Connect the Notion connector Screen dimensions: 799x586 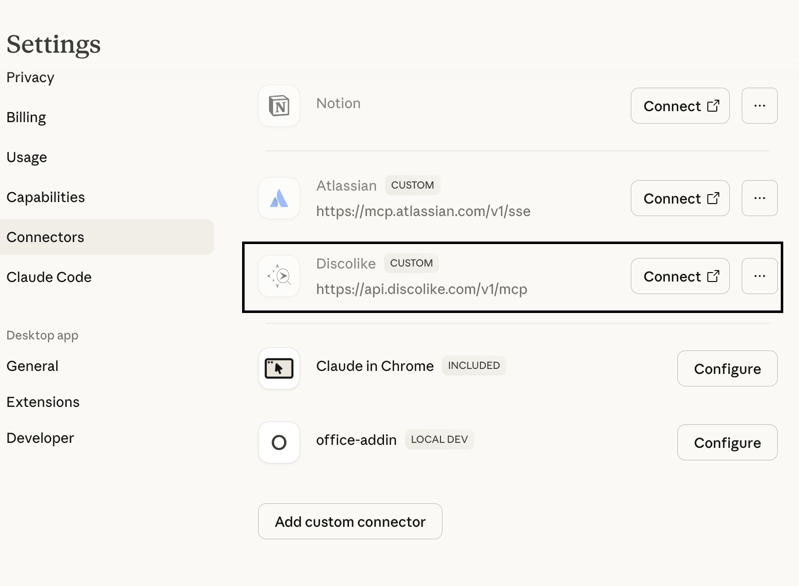click(680, 105)
